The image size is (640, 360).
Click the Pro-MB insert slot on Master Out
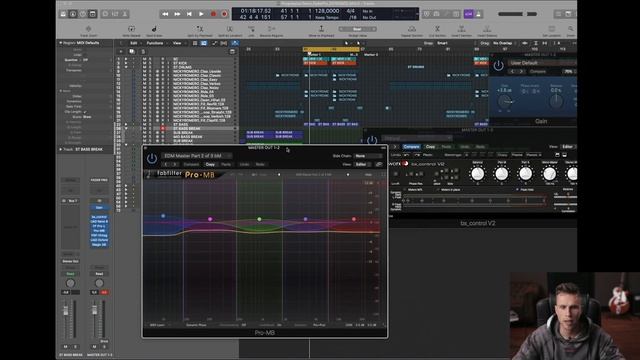tap(99, 231)
